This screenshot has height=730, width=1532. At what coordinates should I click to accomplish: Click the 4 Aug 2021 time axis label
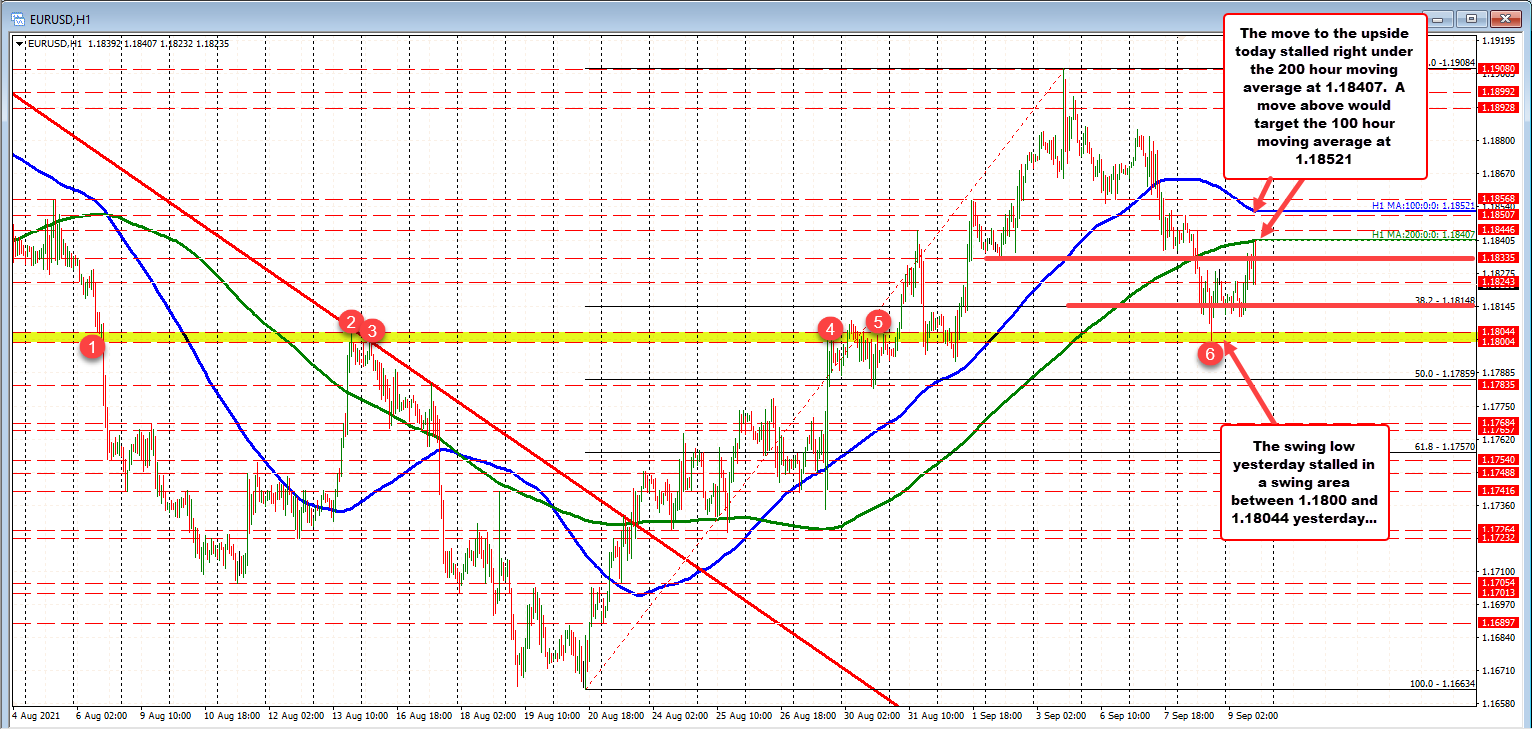[x=34, y=717]
